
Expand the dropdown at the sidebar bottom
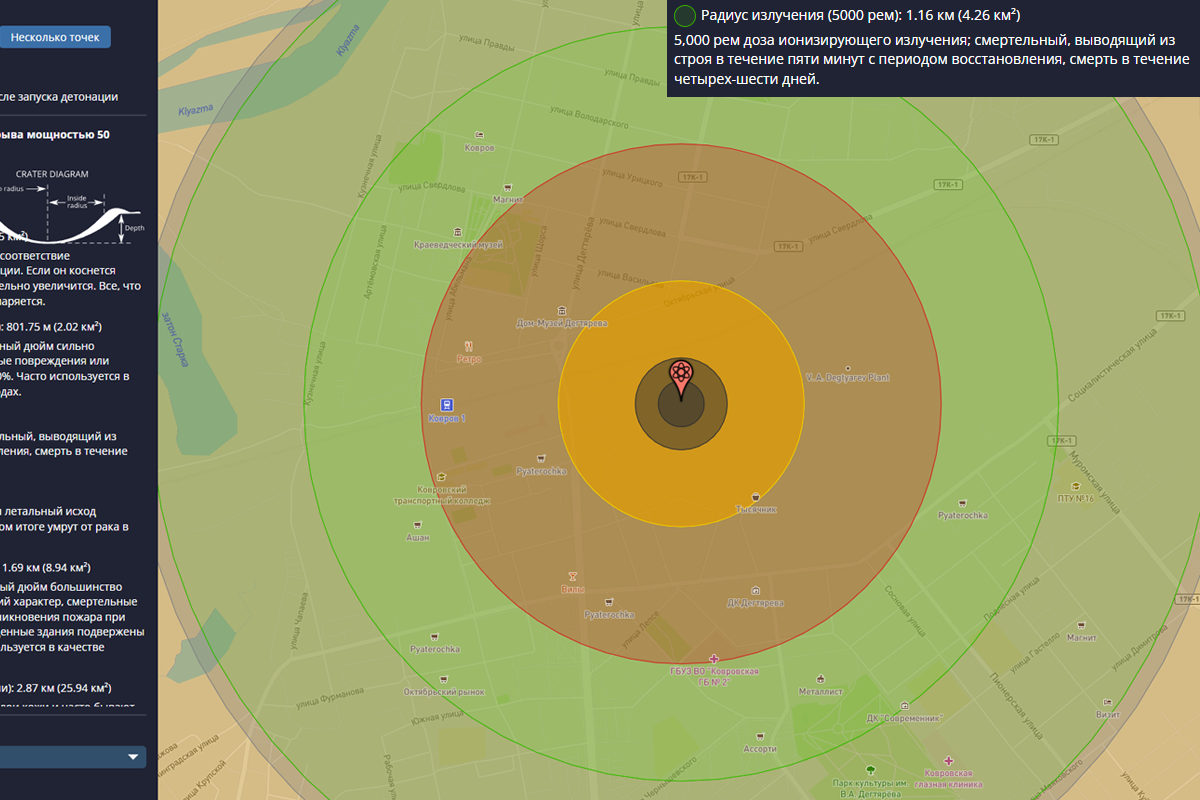pos(132,757)
